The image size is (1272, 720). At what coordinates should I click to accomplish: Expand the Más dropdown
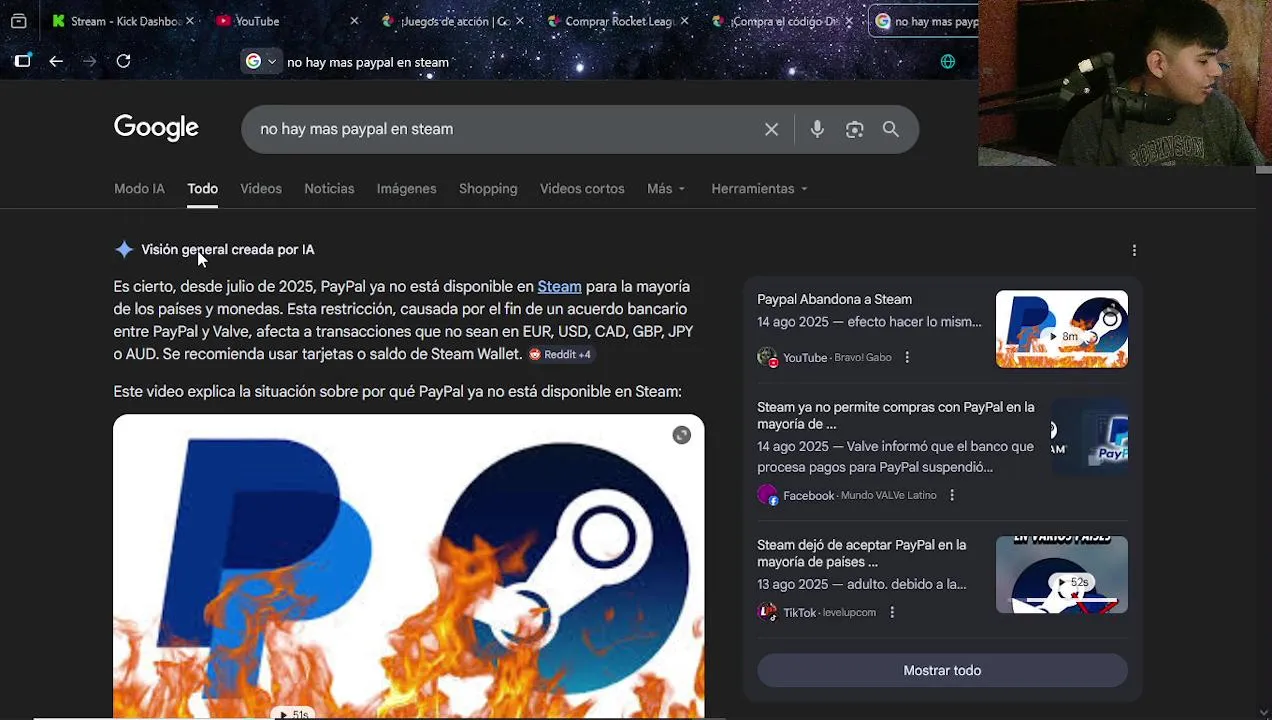666,188
